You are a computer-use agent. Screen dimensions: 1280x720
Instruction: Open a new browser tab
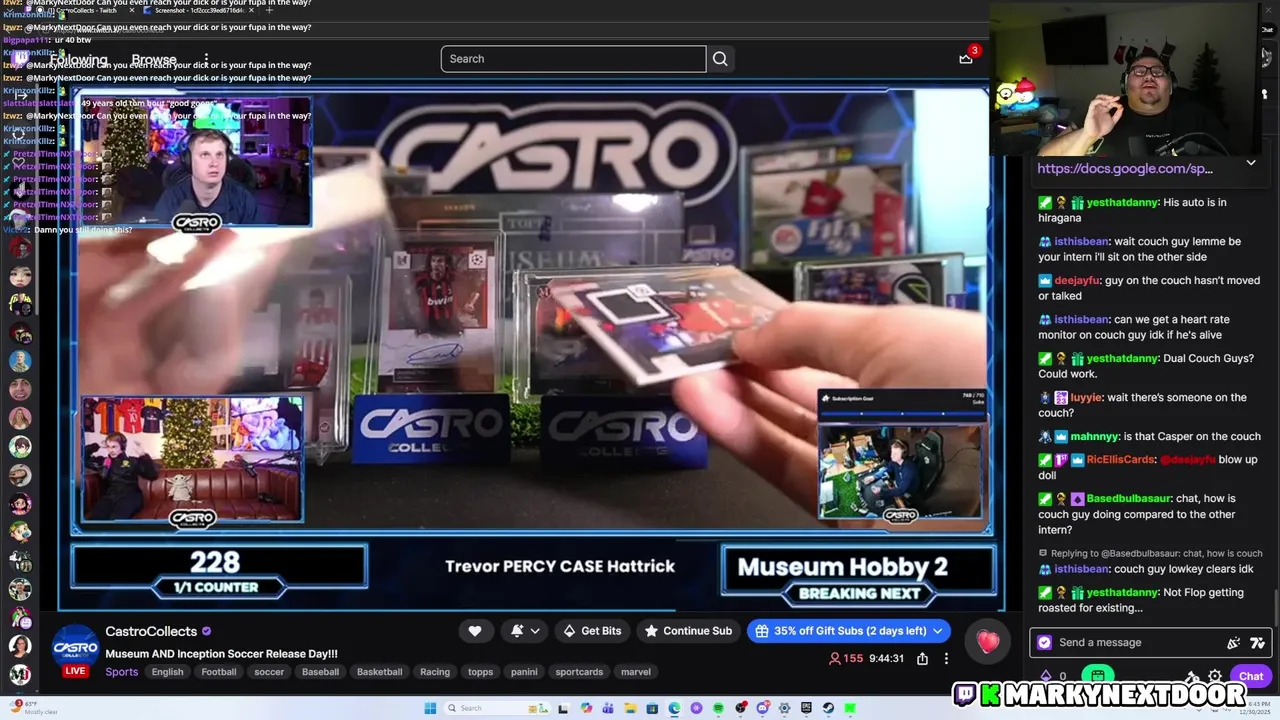click(x=269, y=10)
